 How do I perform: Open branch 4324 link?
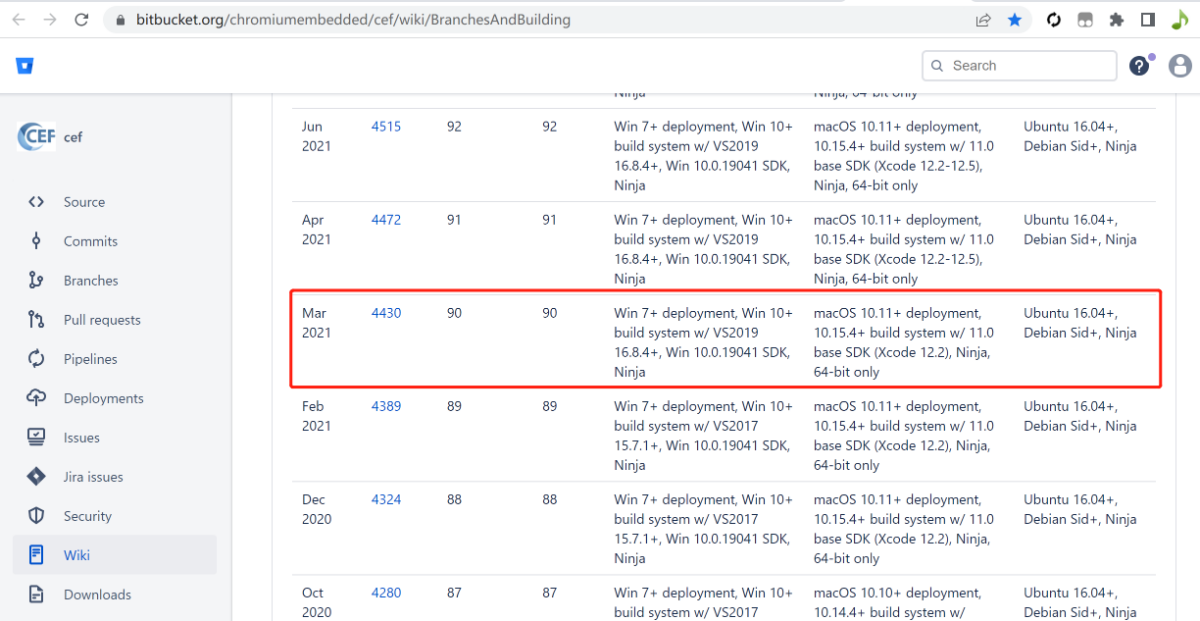tap(386, 499)
